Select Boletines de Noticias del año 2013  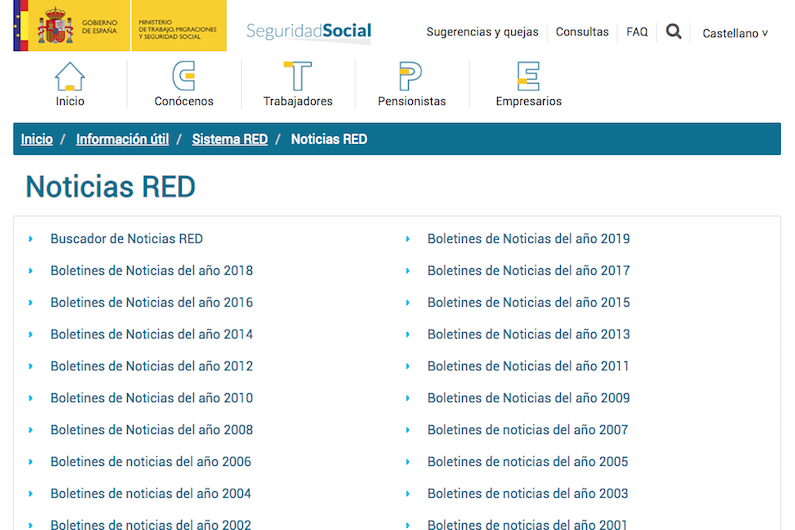[x=528, y=335]
